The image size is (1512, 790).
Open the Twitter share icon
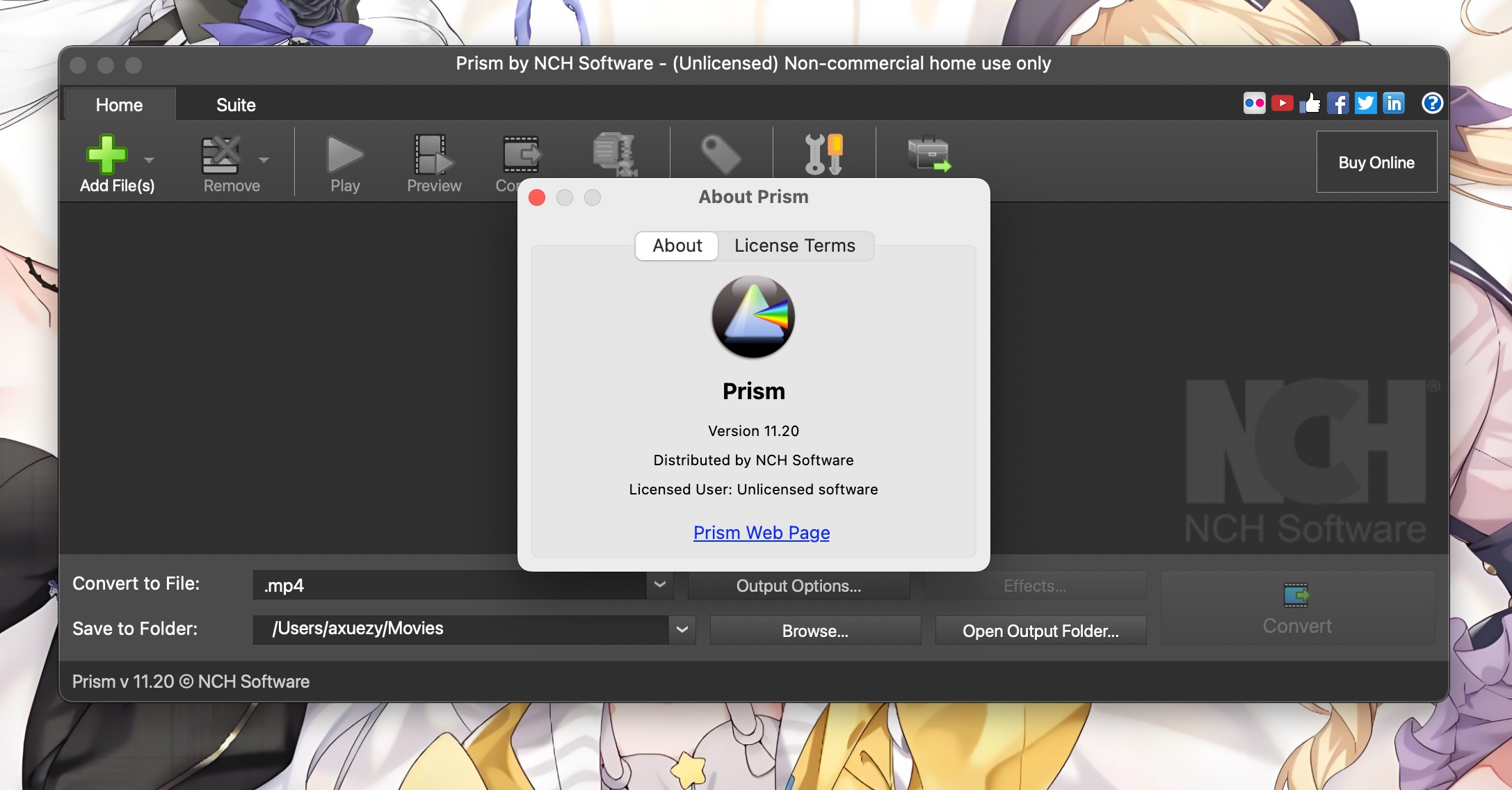pos(1365,104)
